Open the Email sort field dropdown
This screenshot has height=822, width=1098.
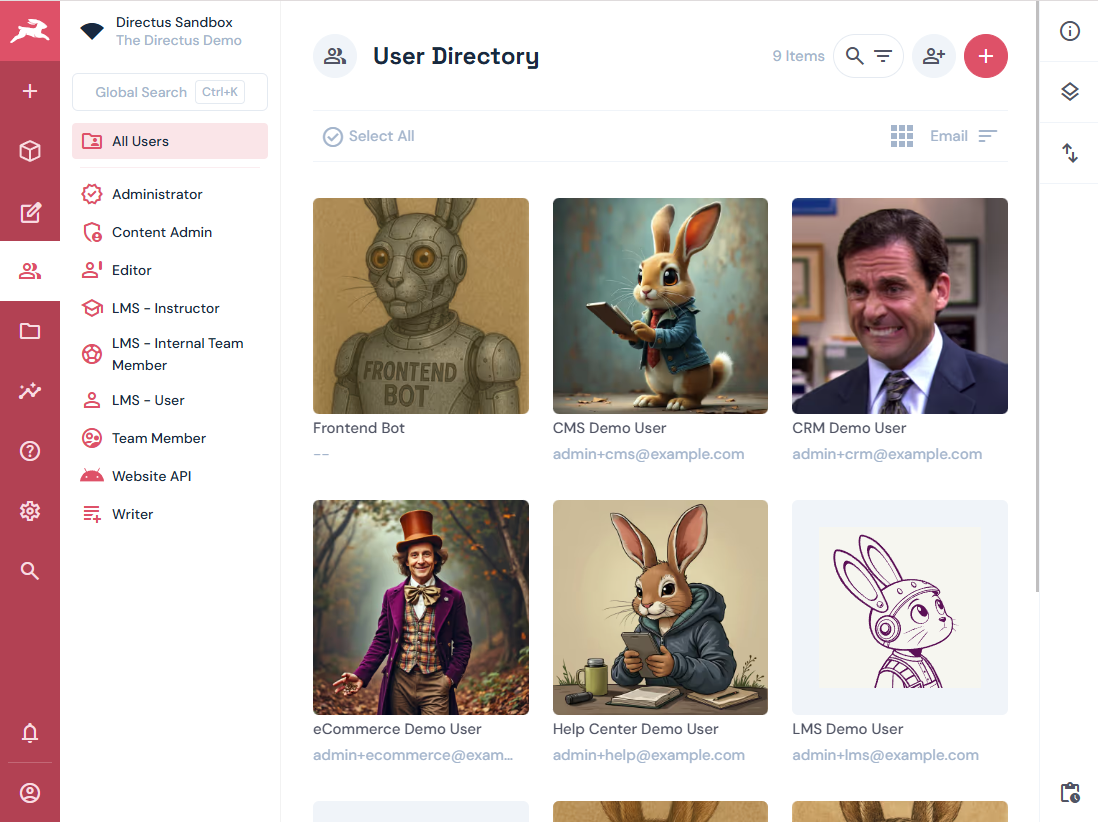coord(948,136)
